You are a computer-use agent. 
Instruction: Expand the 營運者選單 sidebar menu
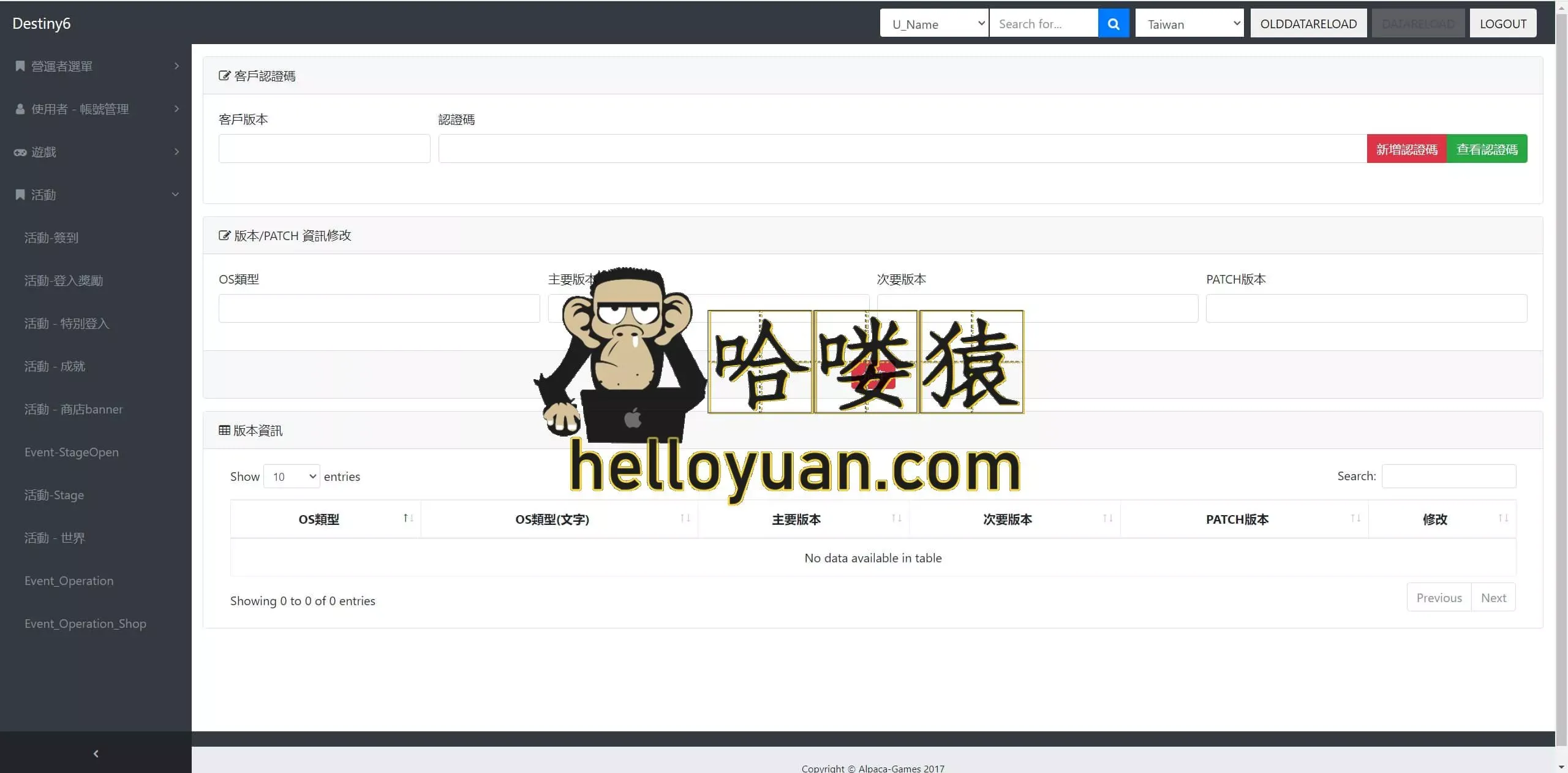coord(96,66)
